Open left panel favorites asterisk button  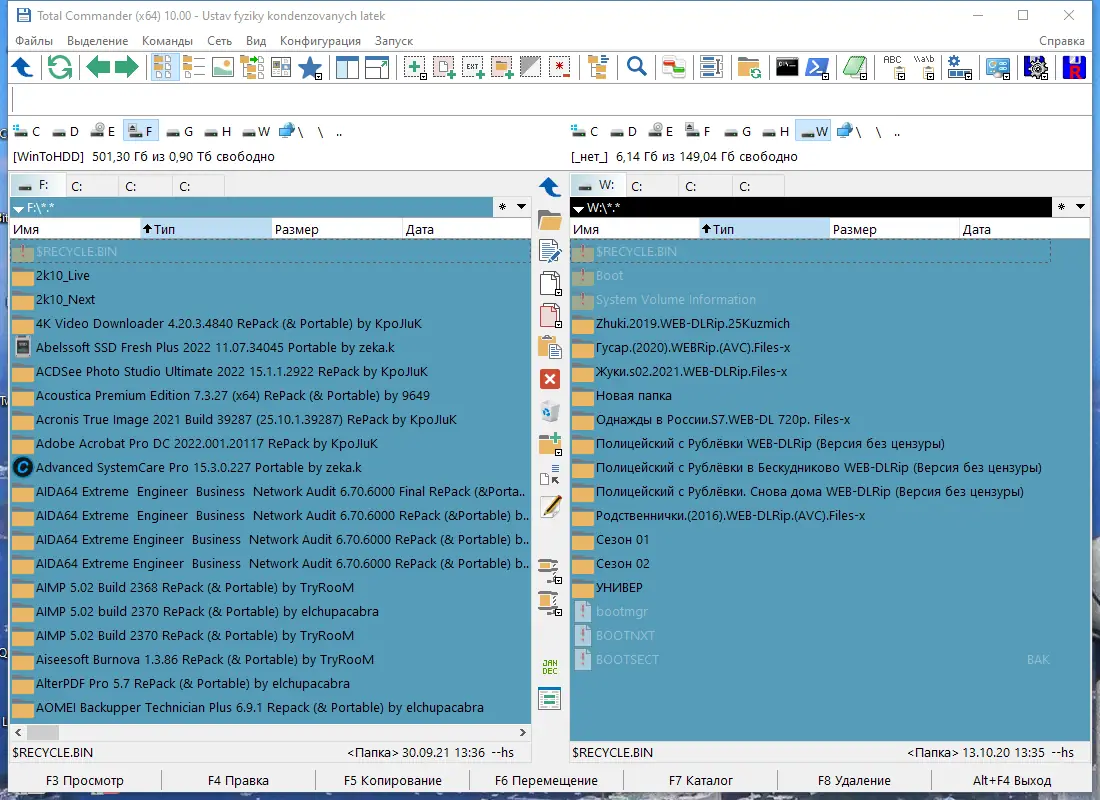pos(502,207)
